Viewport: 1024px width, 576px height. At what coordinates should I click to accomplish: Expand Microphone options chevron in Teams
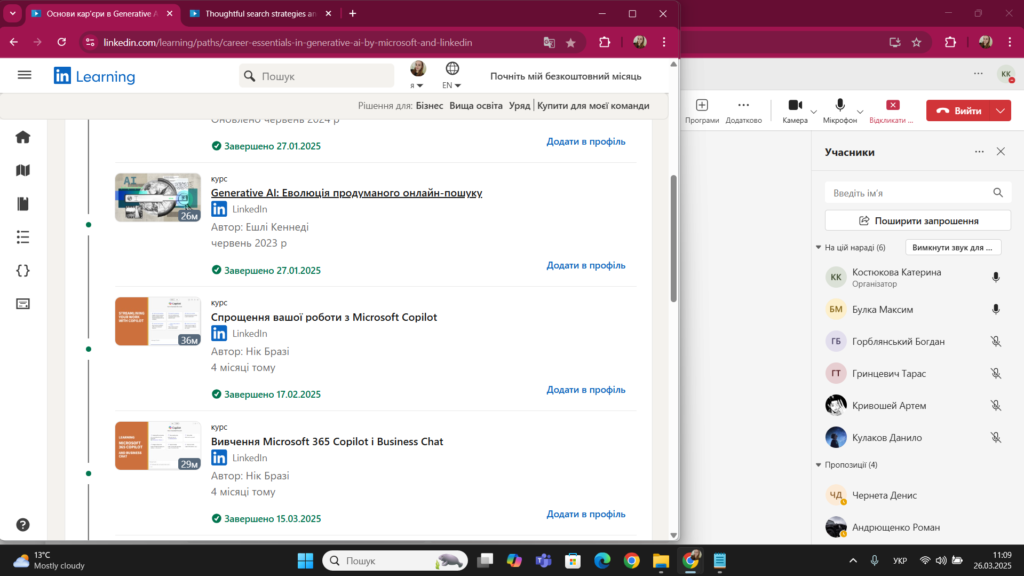tap(860, 112)
